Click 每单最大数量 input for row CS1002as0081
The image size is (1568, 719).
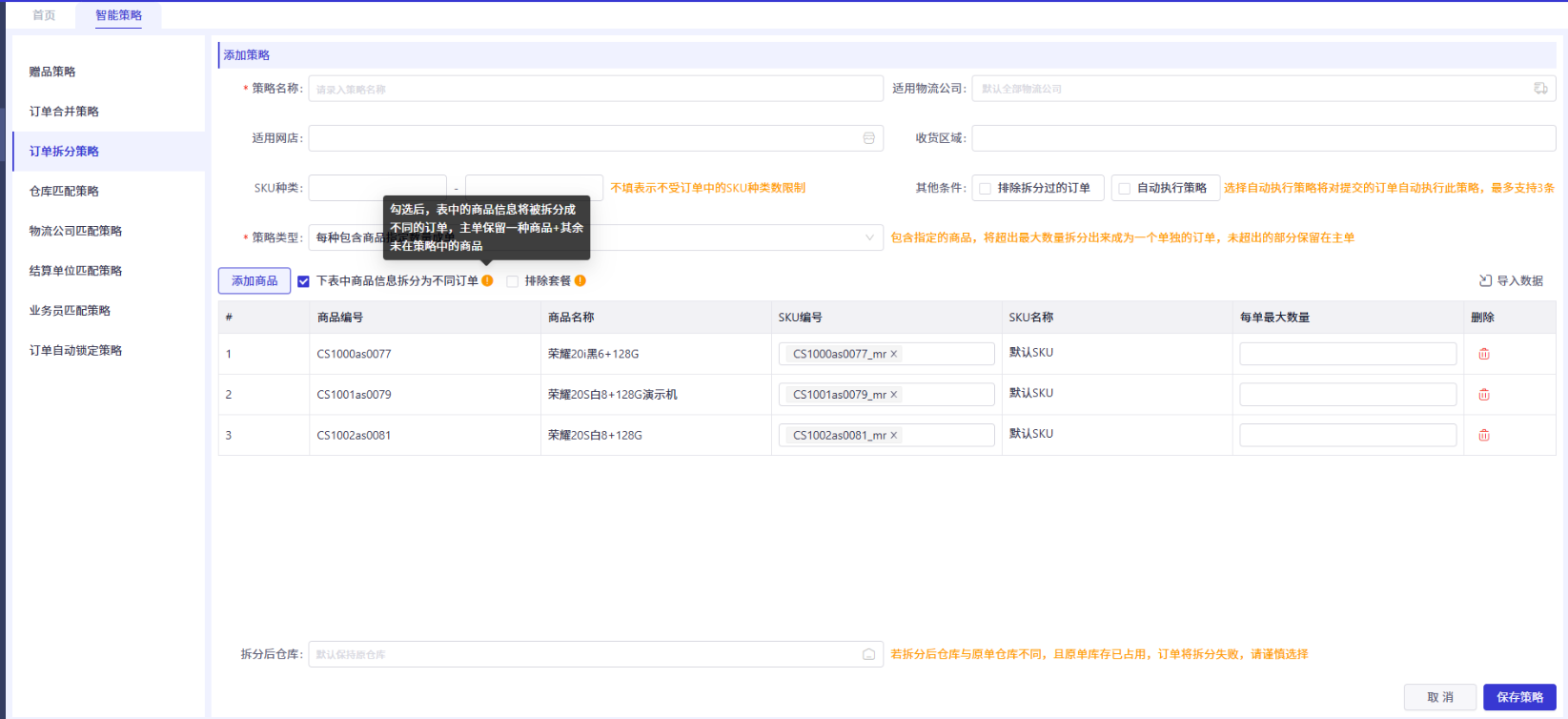(x=1348, y=436)
